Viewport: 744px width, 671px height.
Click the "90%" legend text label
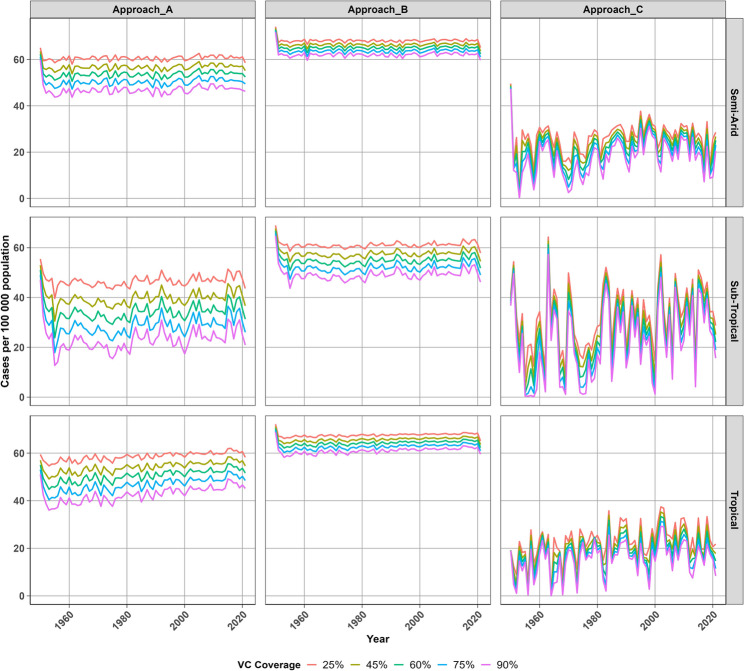coord(507,665)
